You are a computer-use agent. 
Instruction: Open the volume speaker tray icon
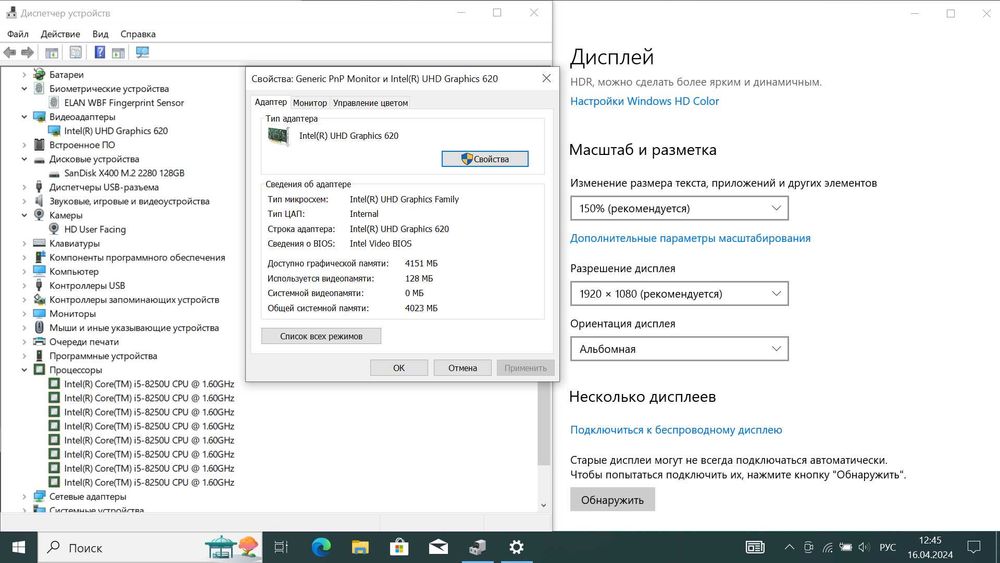(864, 547)
